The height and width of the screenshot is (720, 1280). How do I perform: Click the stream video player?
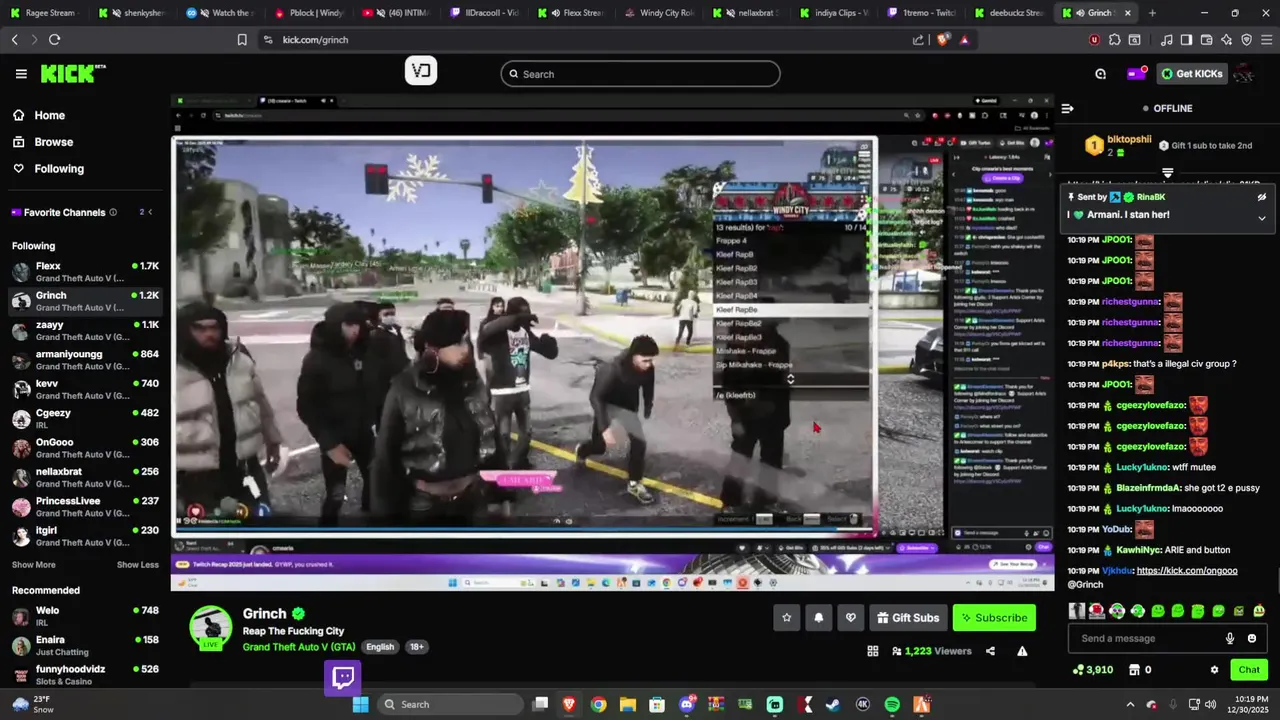point(612,343)
